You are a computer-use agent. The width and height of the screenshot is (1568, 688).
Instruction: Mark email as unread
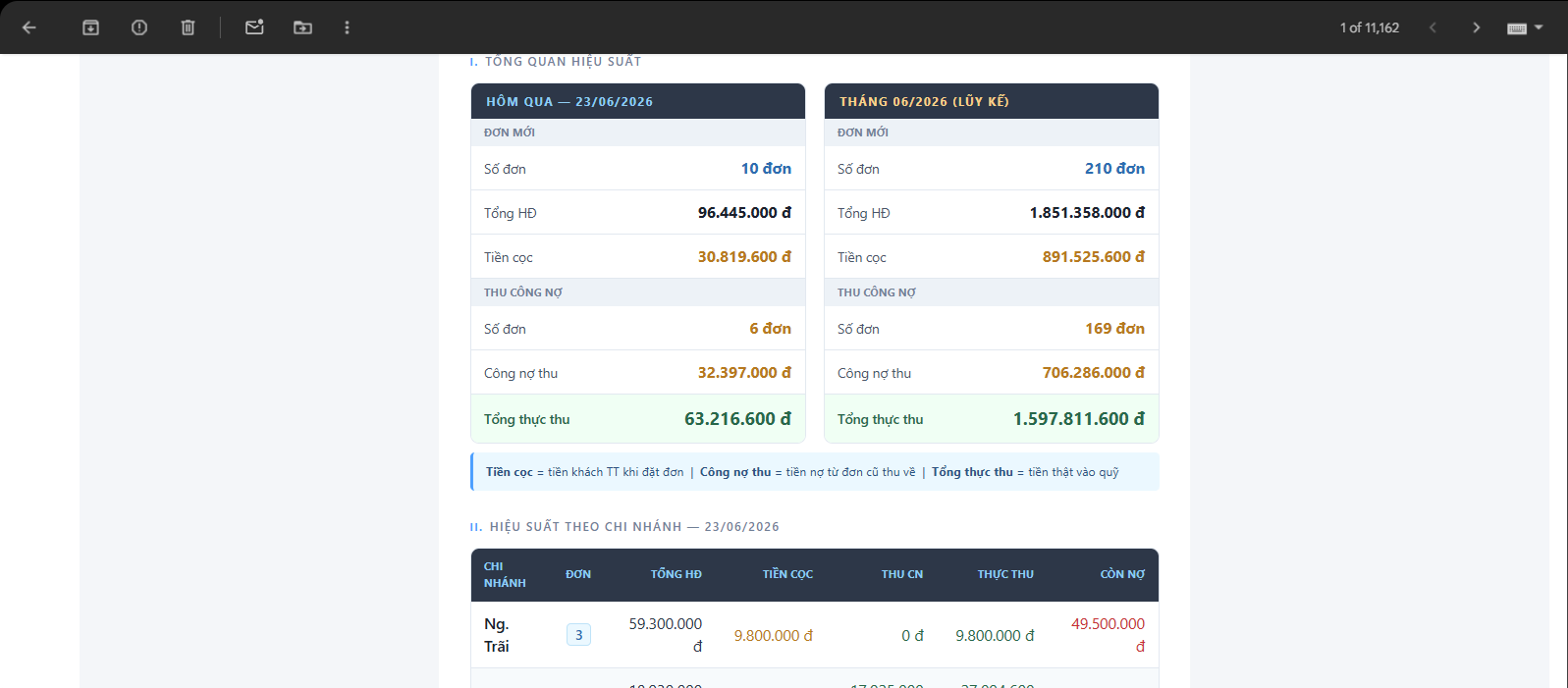click(254, 27)
